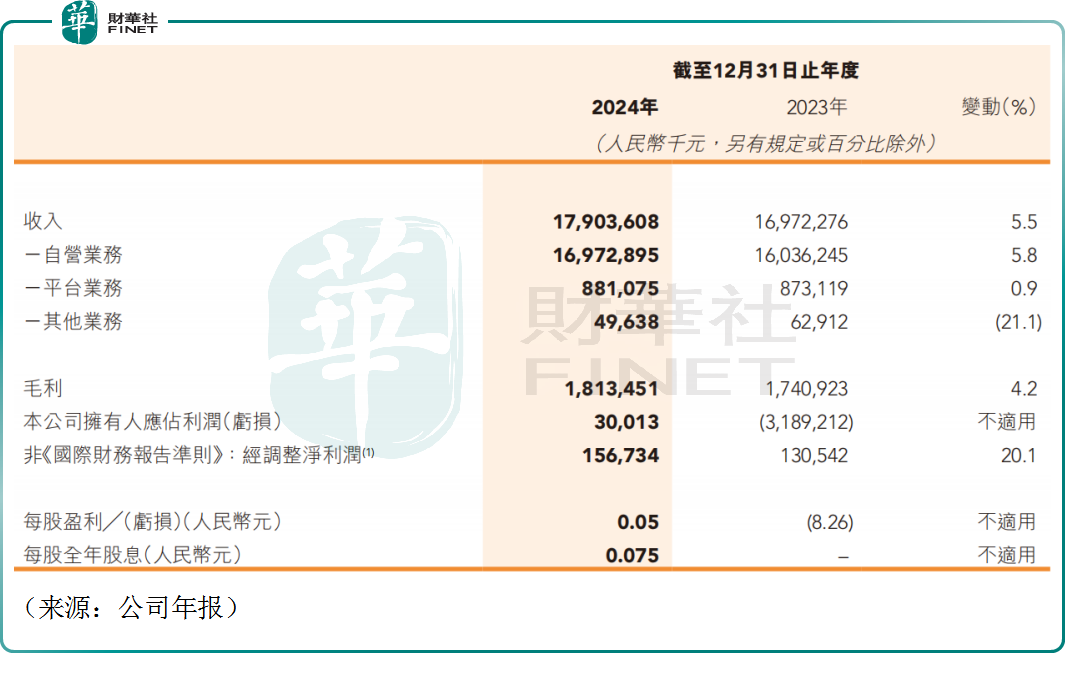Select the value 130,542
Viewport: 1065px width, 673px height.
coord(814,456)
